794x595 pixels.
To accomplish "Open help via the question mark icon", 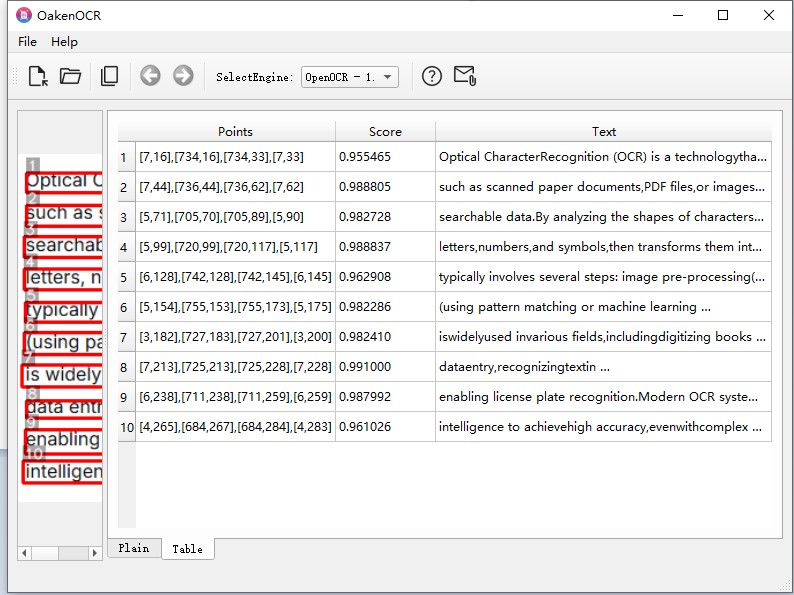I will (431, 76).
